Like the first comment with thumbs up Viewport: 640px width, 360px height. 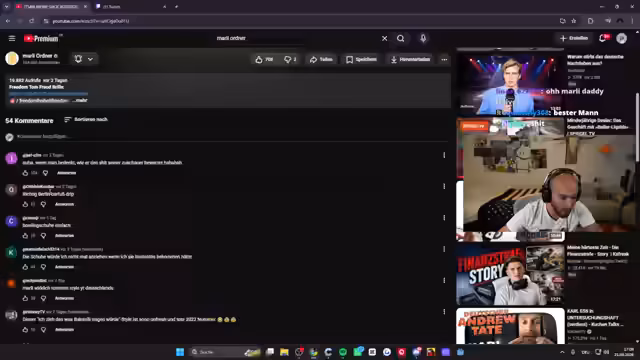[x=25, y=173]
